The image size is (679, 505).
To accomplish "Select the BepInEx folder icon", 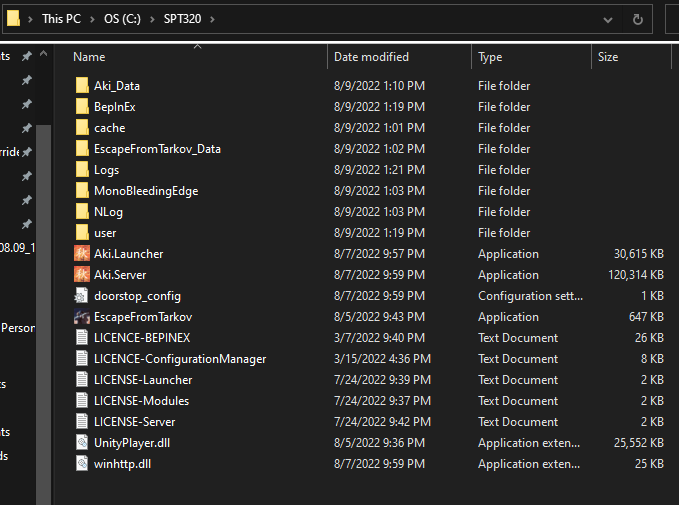I will point(82,106).
